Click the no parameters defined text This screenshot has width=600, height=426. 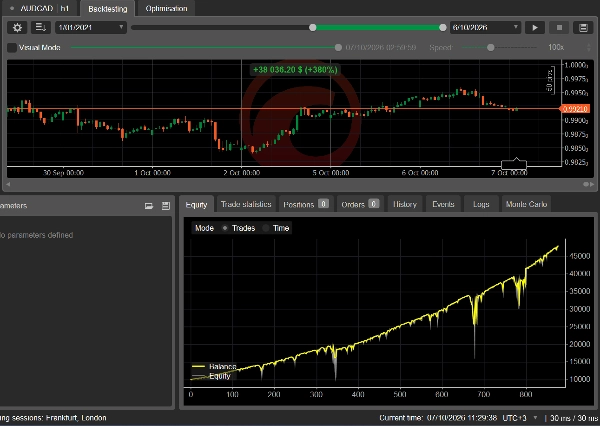click(36, 235)
